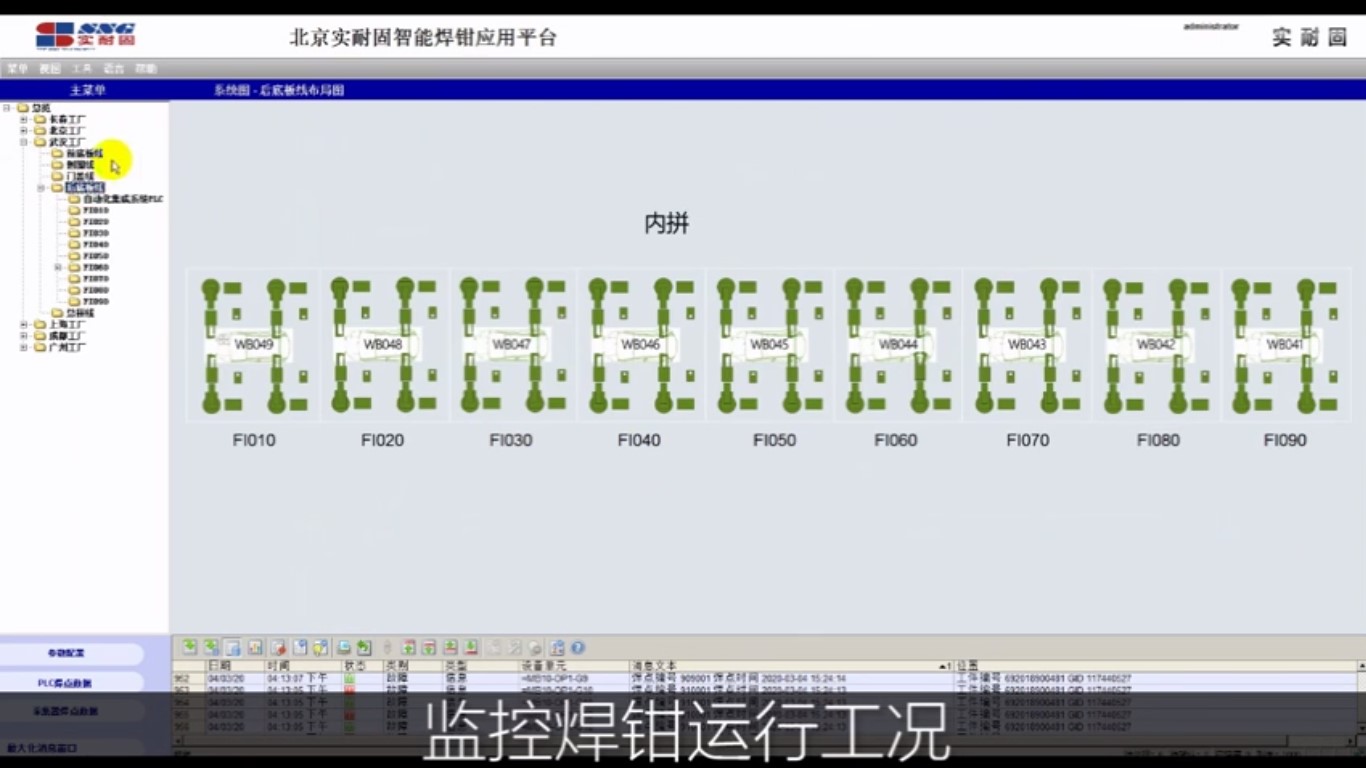Expand the 上海工厂 tree node
The height and width of the screenshot is (768, 1366).
click(24, 325)
